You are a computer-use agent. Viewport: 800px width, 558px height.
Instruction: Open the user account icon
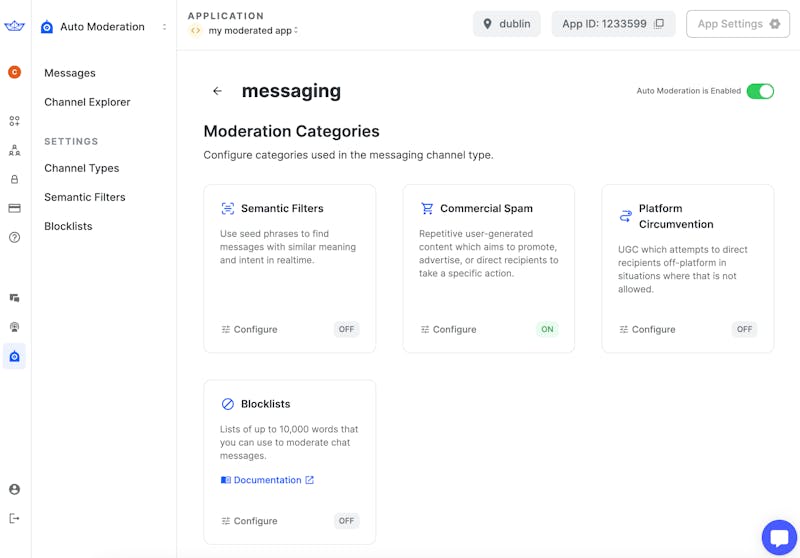[14, 489]
